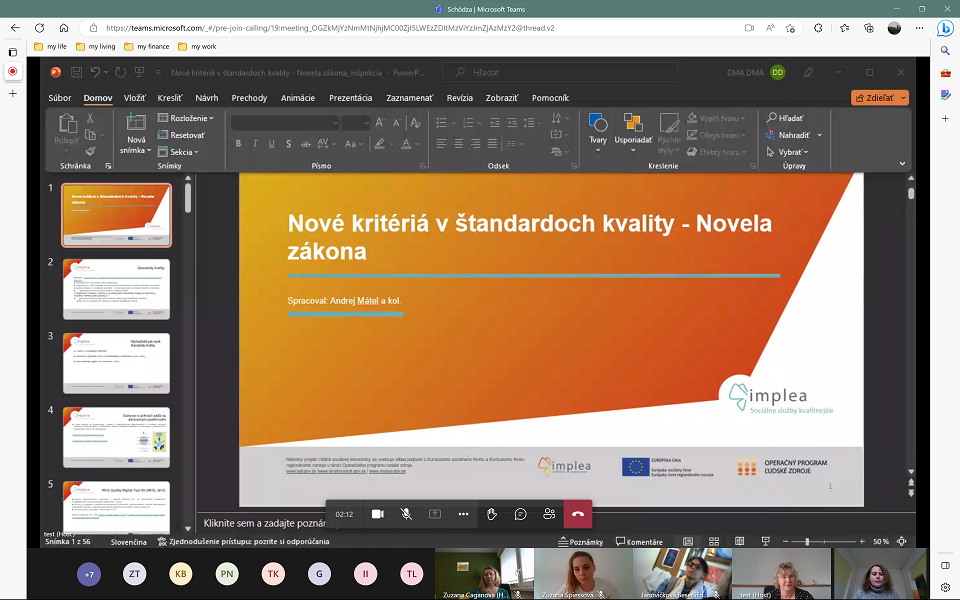Click the Zdieľať share button
Viewport: 960px width, 600px height.
[x=875, y=98]
